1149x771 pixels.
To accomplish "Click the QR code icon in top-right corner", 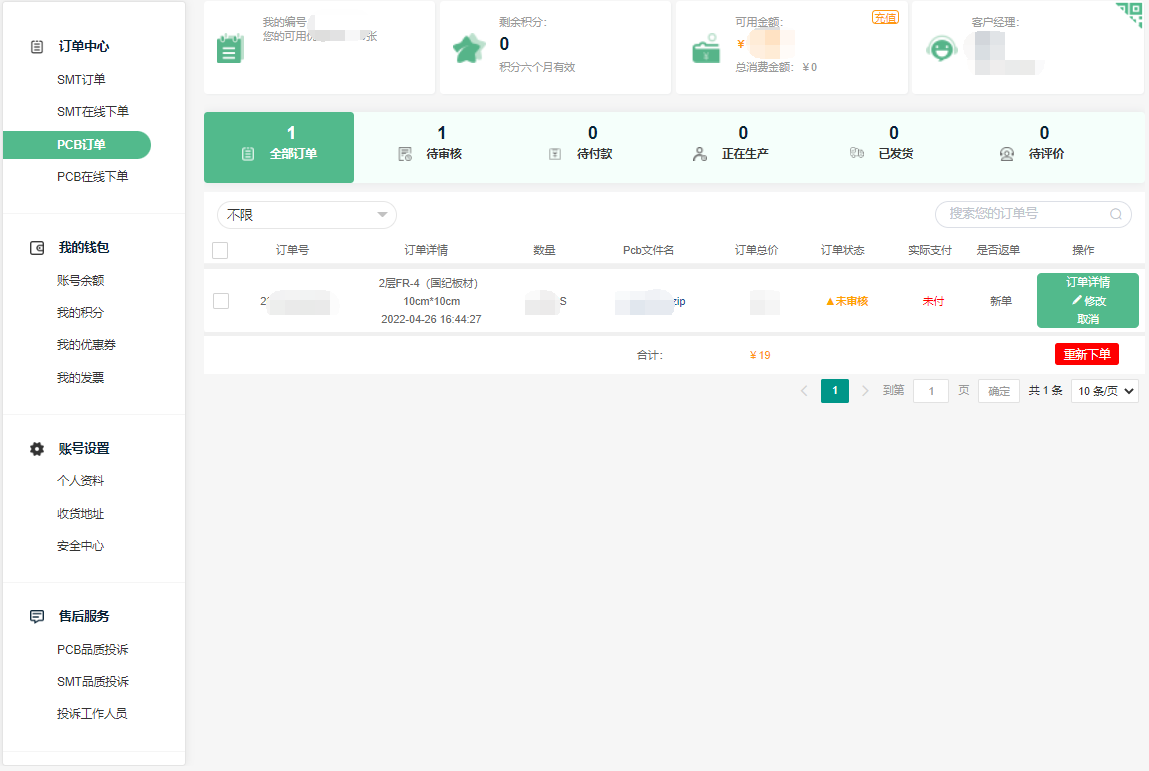I will [1130, 14].
